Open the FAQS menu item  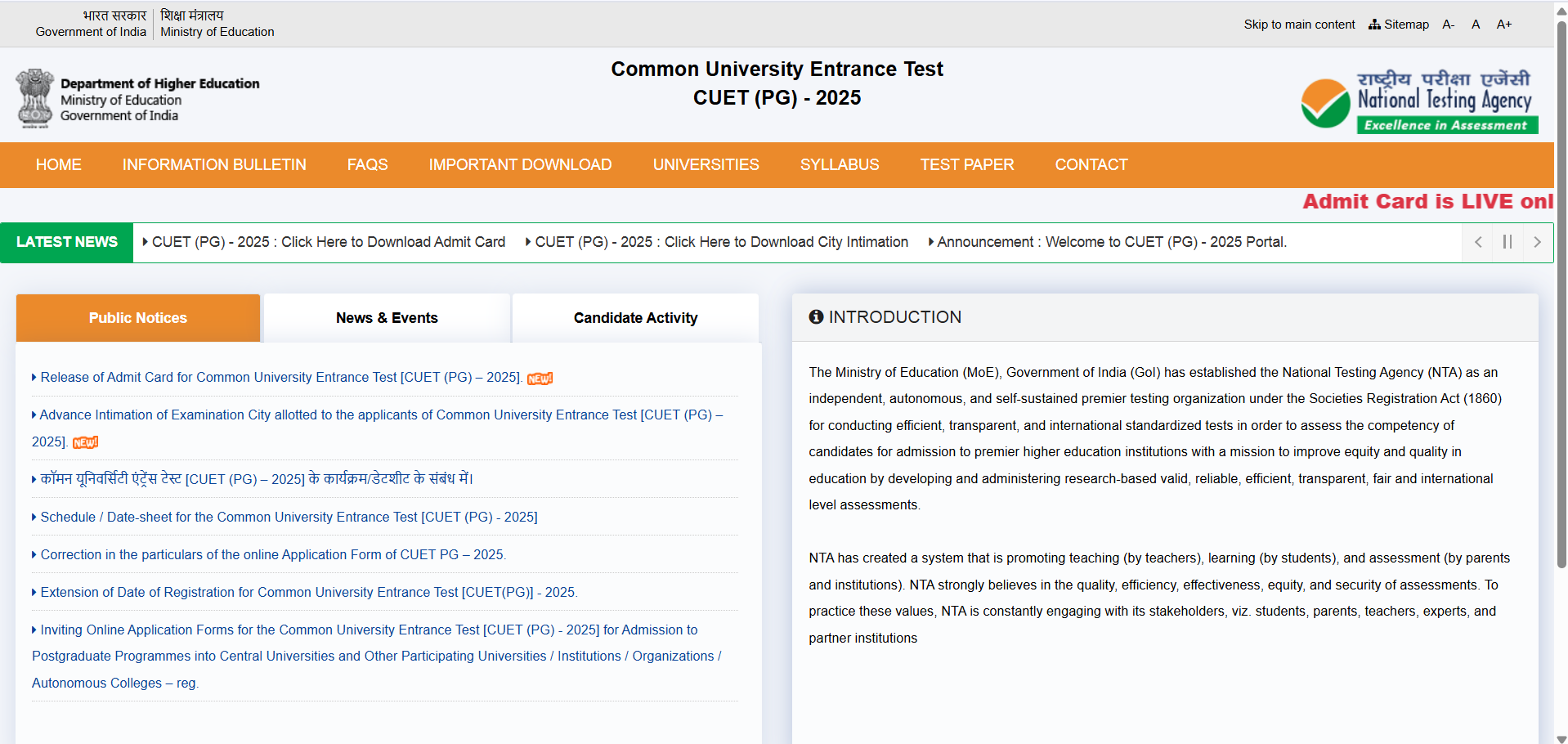pyautogui.click(x=368, y=165)
